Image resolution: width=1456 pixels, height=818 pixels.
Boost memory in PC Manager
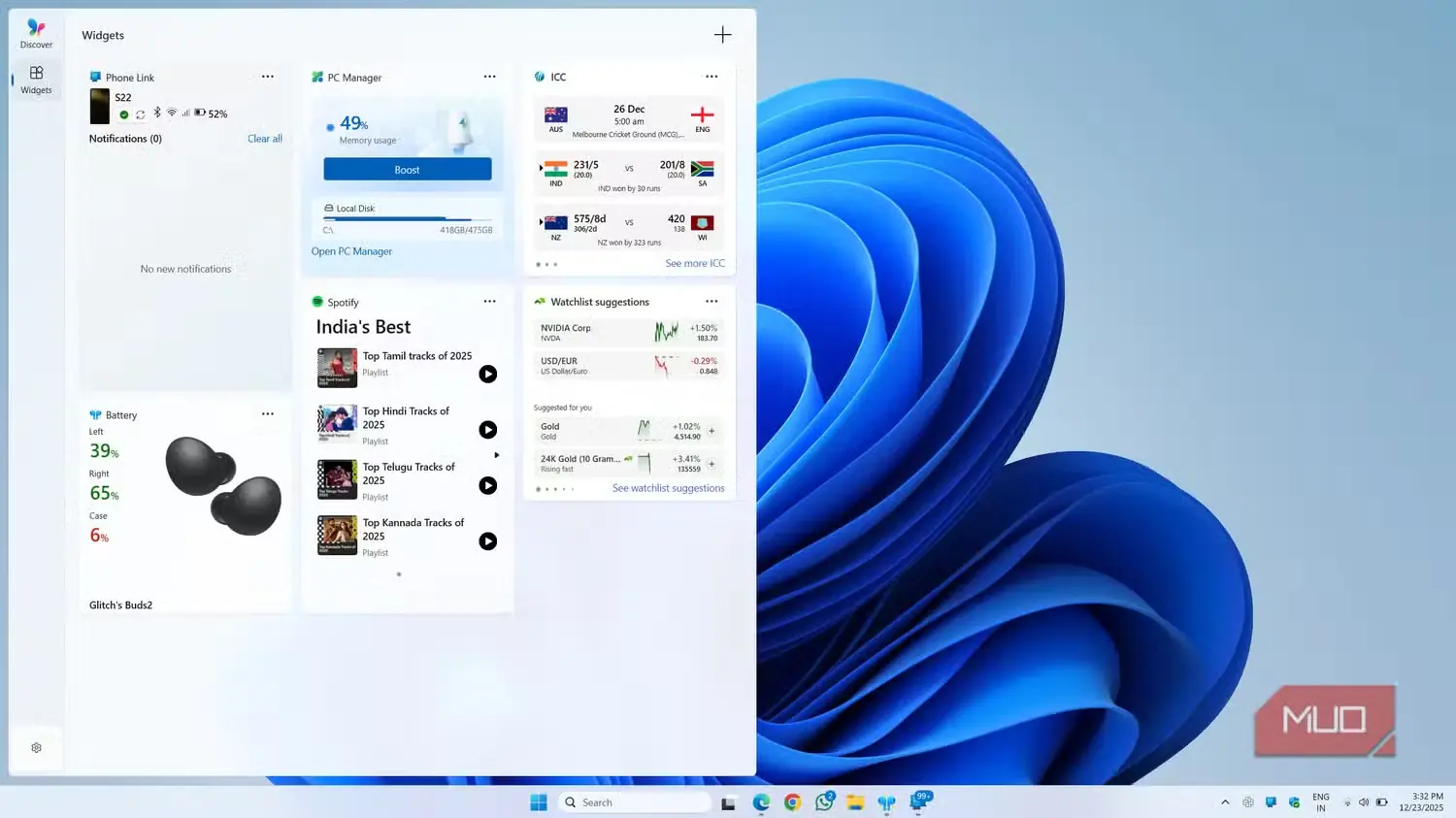407,170
